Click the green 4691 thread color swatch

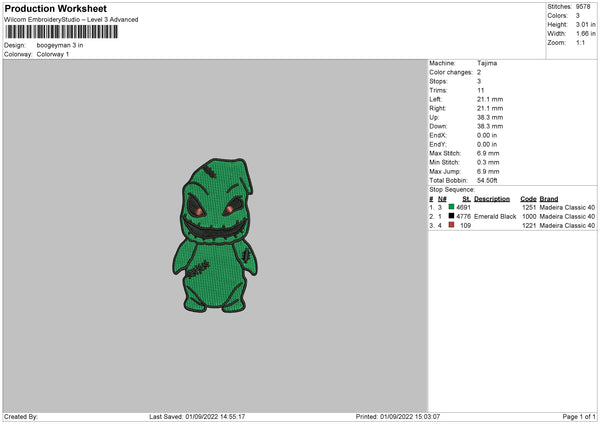coord(452,207)
